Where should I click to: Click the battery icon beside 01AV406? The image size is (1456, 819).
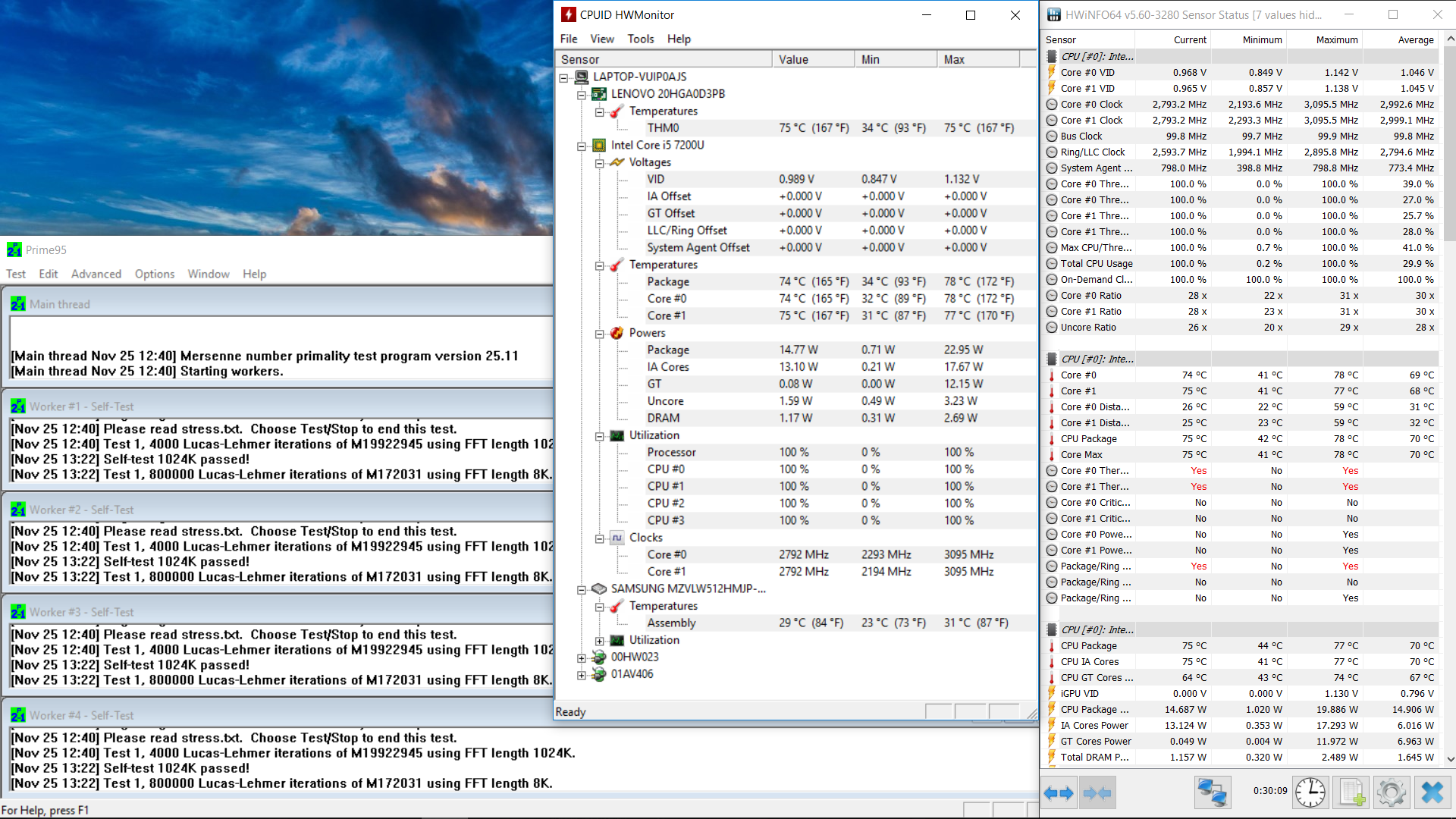599,674
